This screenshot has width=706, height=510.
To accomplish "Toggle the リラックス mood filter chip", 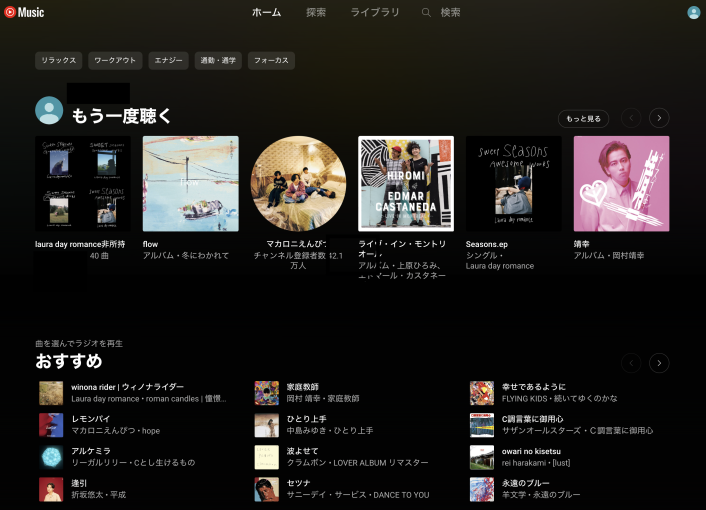I will coord(58,61).
